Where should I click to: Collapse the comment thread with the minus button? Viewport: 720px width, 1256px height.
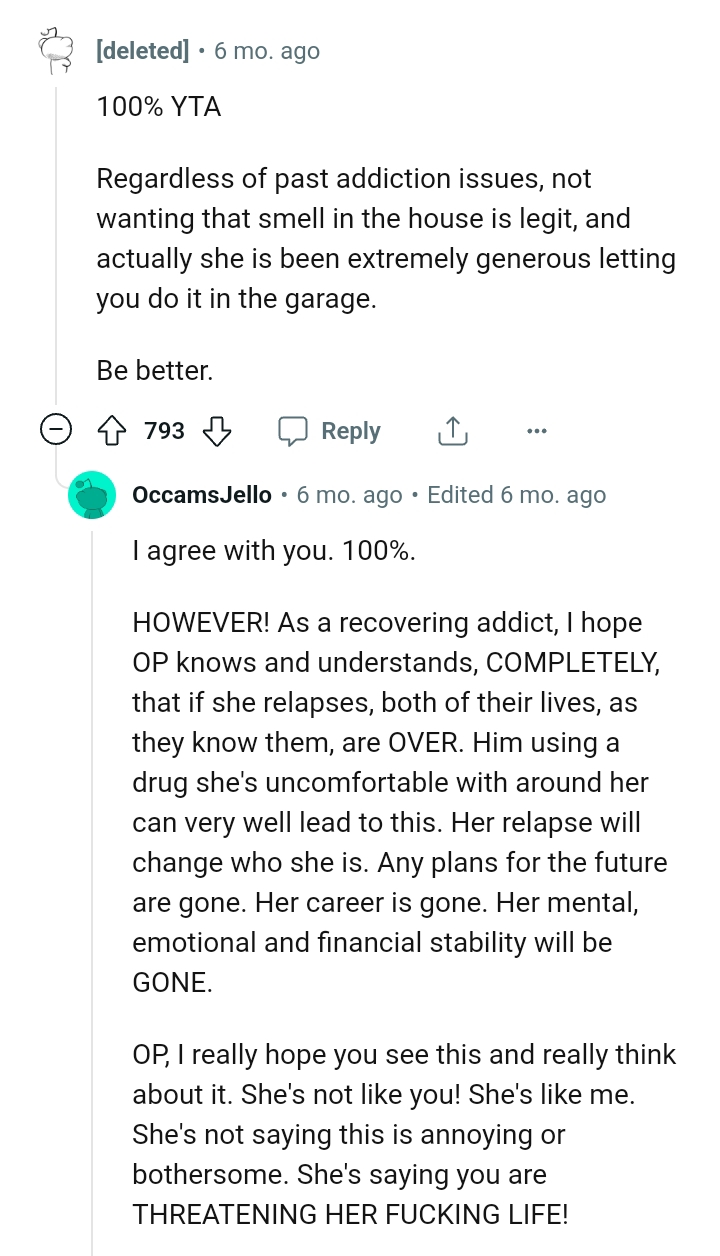57,430
